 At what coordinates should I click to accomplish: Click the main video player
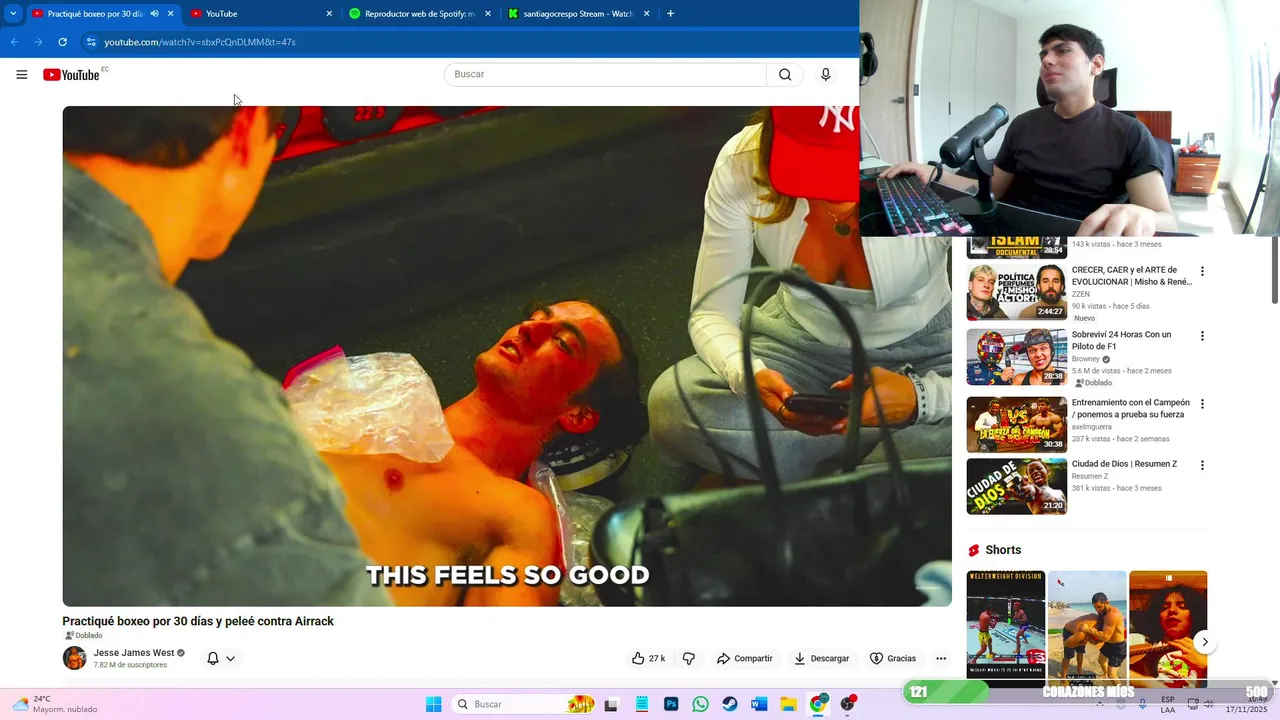[507, 356]
